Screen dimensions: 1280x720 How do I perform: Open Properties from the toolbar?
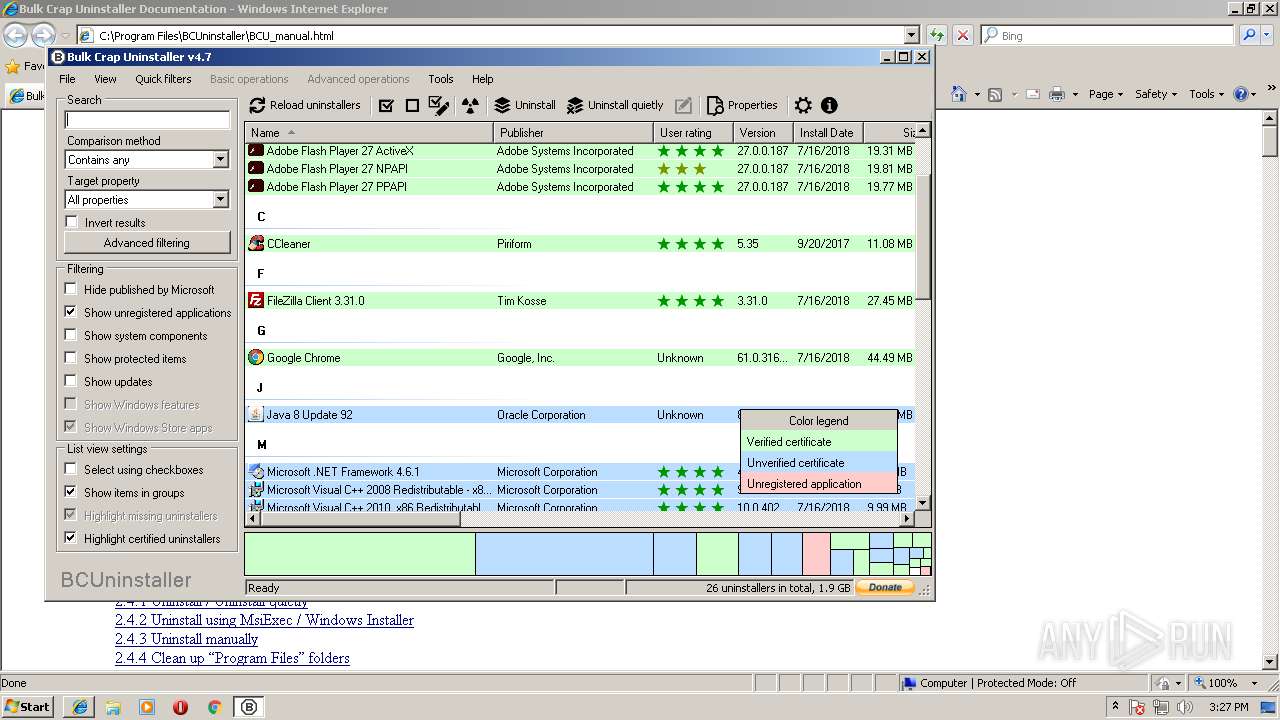pos(742,105)
